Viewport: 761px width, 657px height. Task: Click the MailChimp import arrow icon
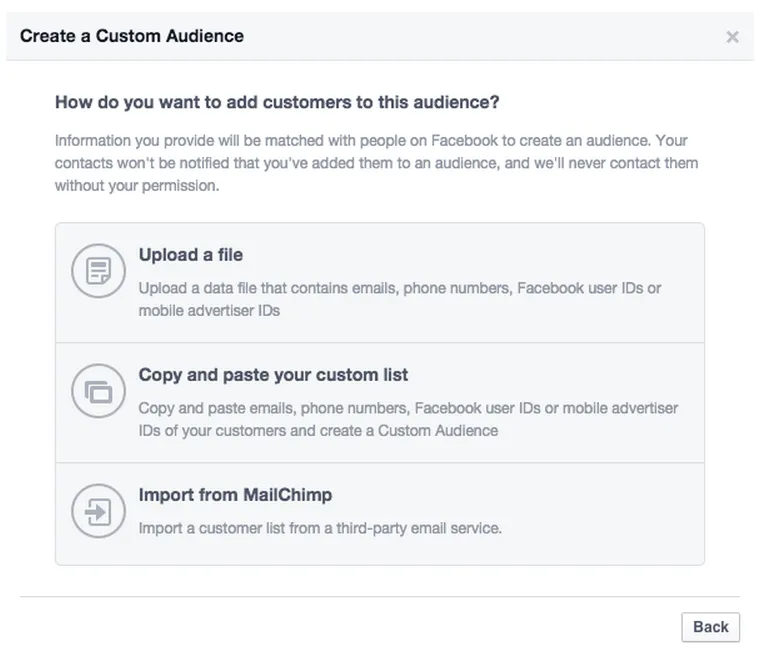[x=98, y=513]
